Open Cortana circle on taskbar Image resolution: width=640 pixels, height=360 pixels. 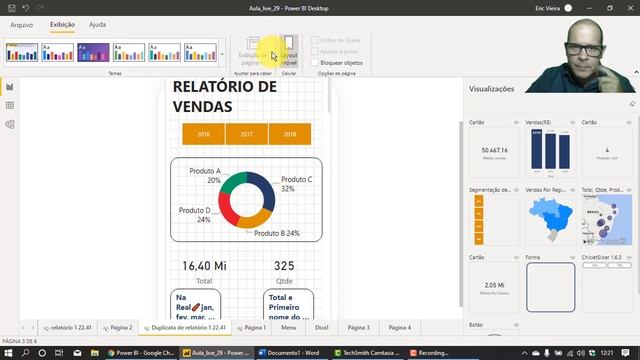click(x=42, y=353)
